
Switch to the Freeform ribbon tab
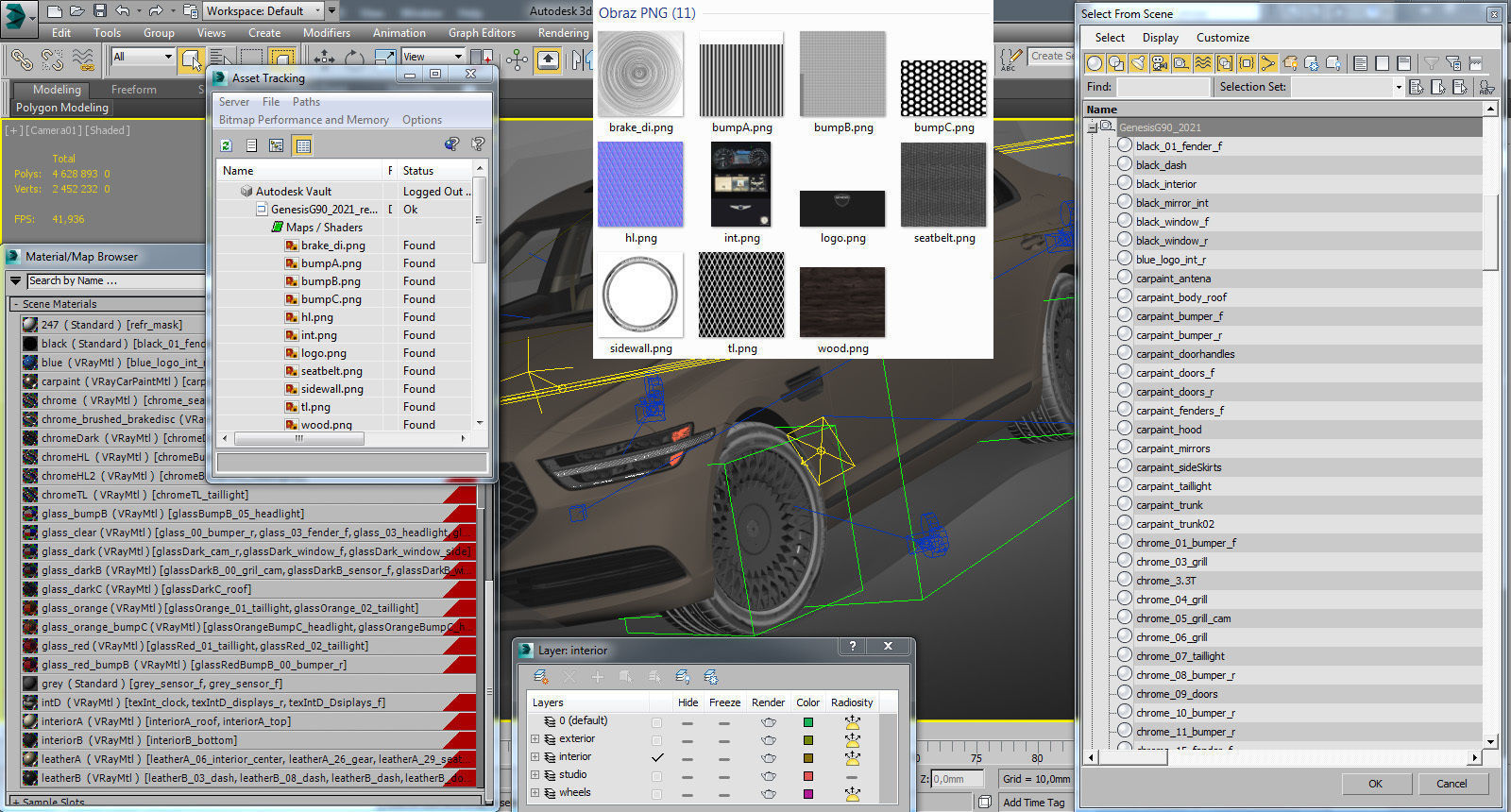click(134, 90)
